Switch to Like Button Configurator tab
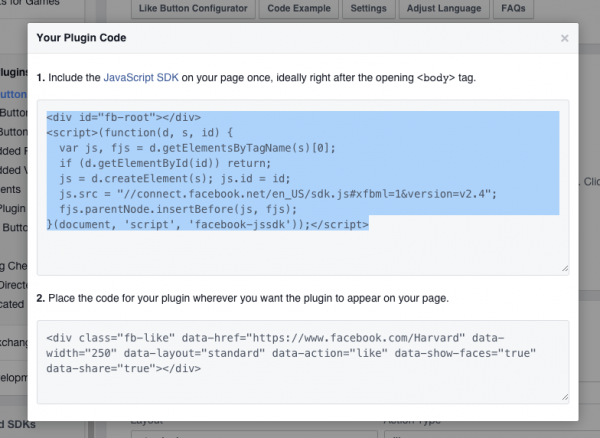This screenshot has width=600, height=438. click(x=193, y=8)
